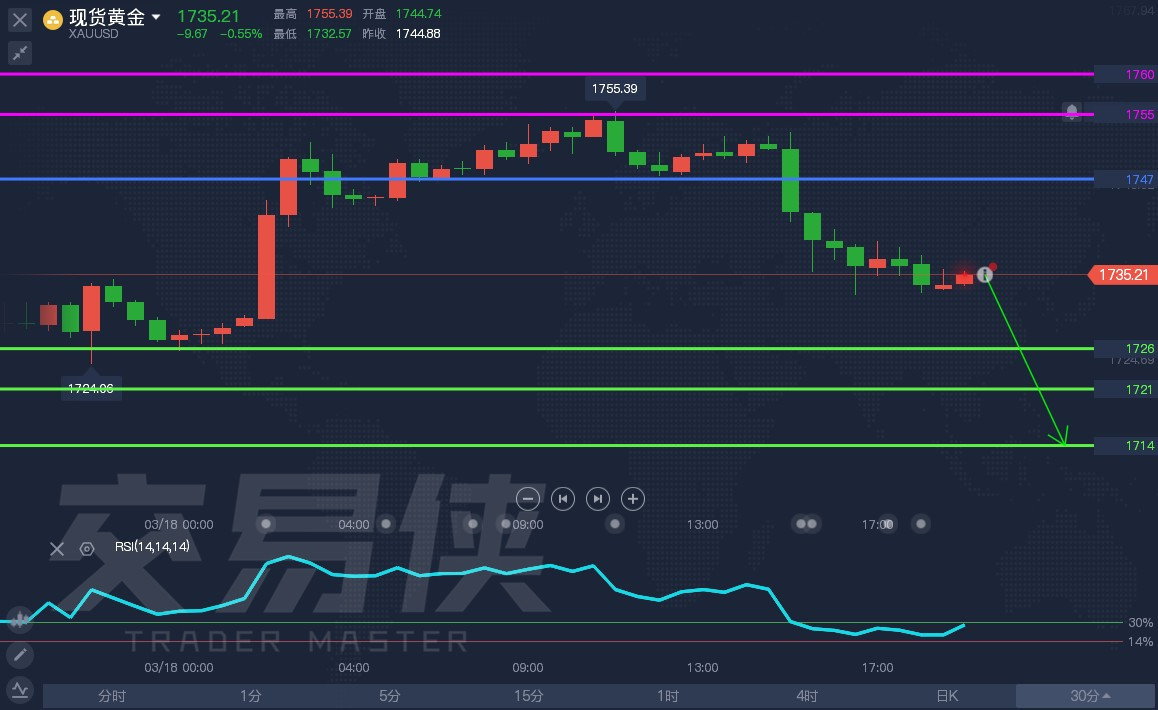Click the alert bell icon at 1755
The width and height of the screenshot is (1158, 710).
1072,112
